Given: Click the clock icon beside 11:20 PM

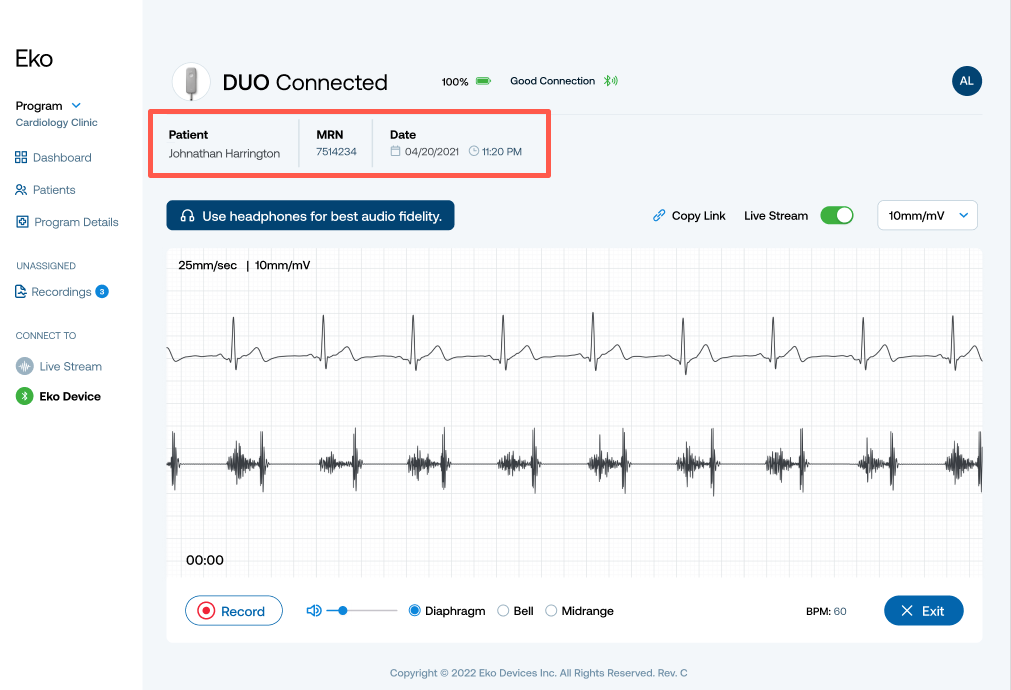Looking at the screenshot, I should (473, 152).
